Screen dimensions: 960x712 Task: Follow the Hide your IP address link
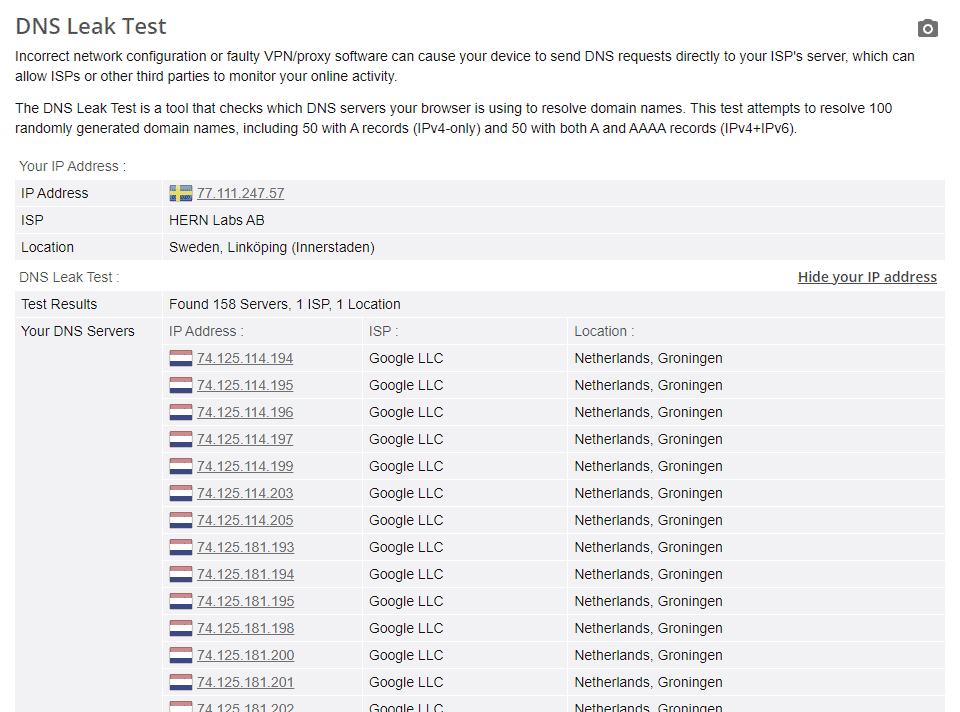tap(867, 277)
